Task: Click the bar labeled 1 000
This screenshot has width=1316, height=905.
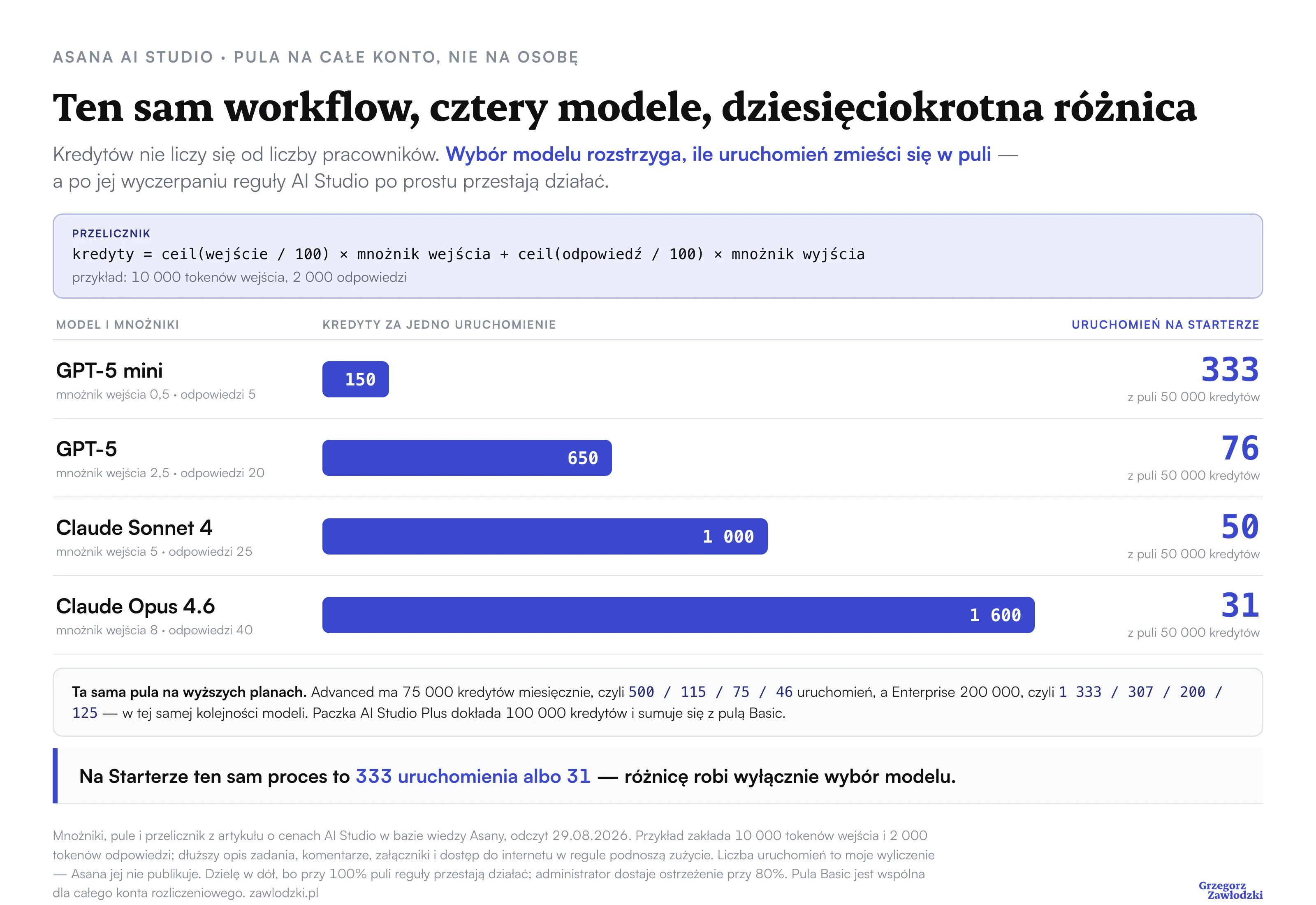Action: pyautogui.click(x=545, y=536)
